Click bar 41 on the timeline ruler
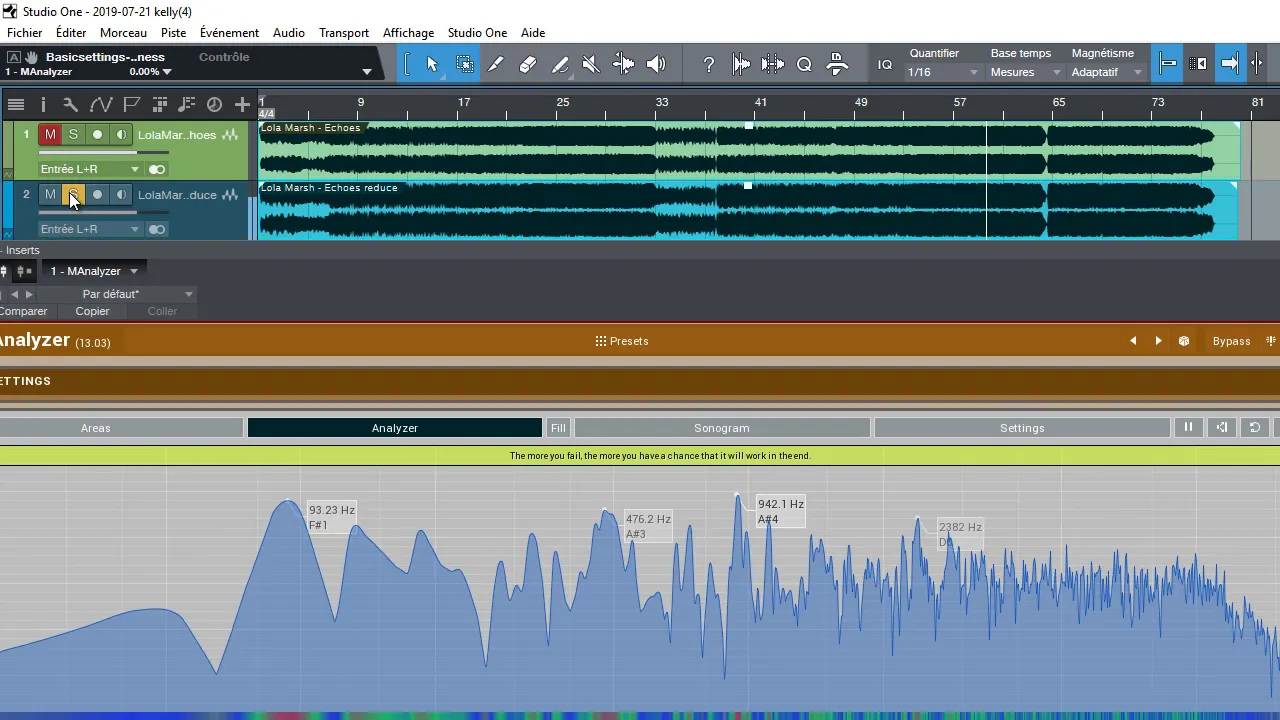The width and height of the screenshot is (1280, 720). click(x=760, y=102)
